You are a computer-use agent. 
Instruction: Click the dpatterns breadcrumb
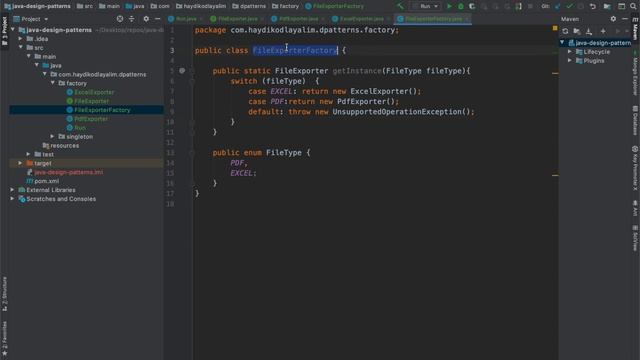[249, 6]
